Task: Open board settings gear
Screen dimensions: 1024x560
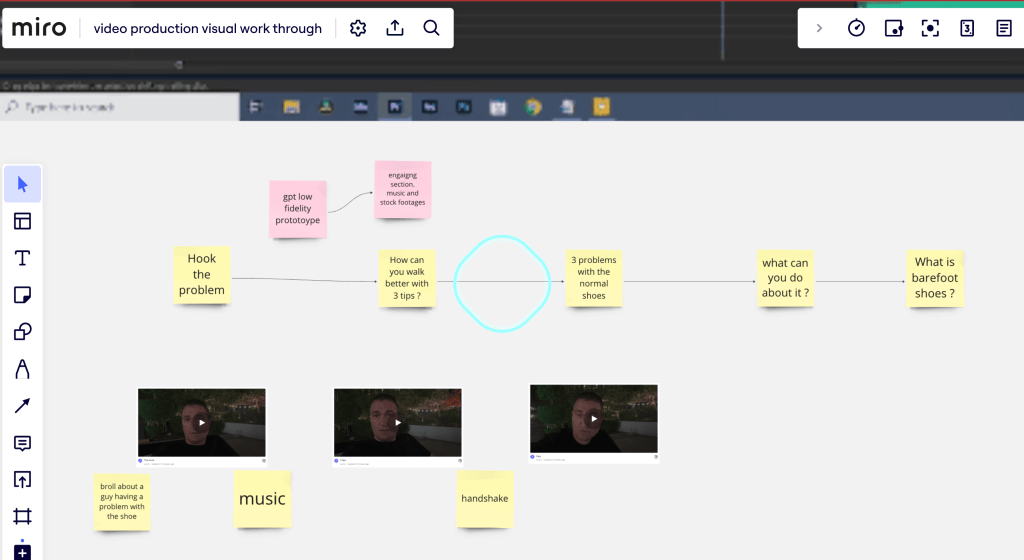Action: point(358,28)
